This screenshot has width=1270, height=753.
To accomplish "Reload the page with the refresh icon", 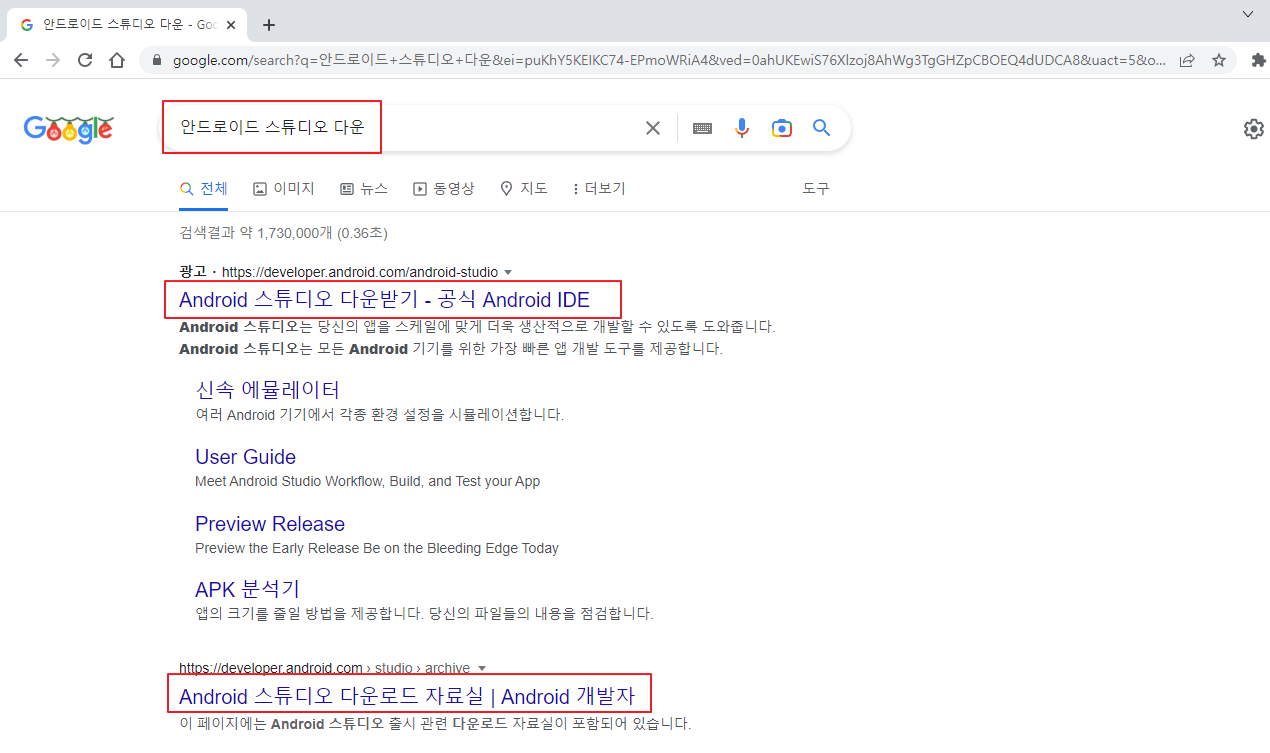I will [85, 60].
